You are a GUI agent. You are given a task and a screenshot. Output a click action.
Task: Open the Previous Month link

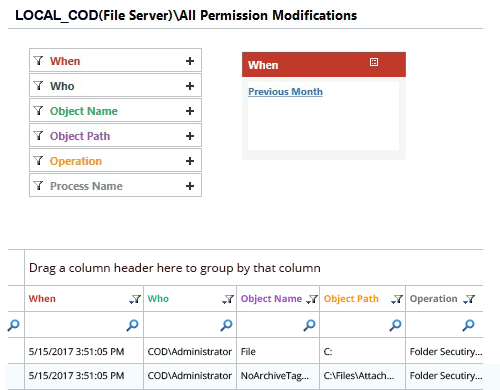click(x=285, y=92)
